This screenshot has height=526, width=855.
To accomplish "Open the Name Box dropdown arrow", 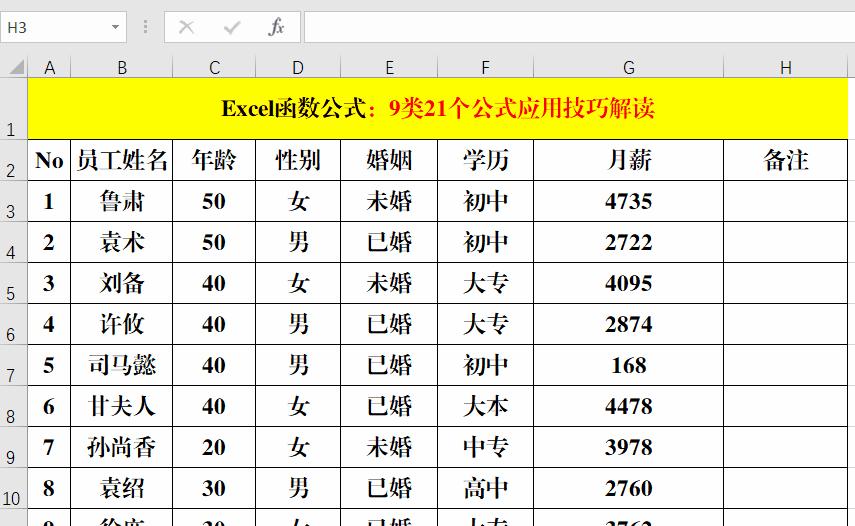I will pos(115,27).
